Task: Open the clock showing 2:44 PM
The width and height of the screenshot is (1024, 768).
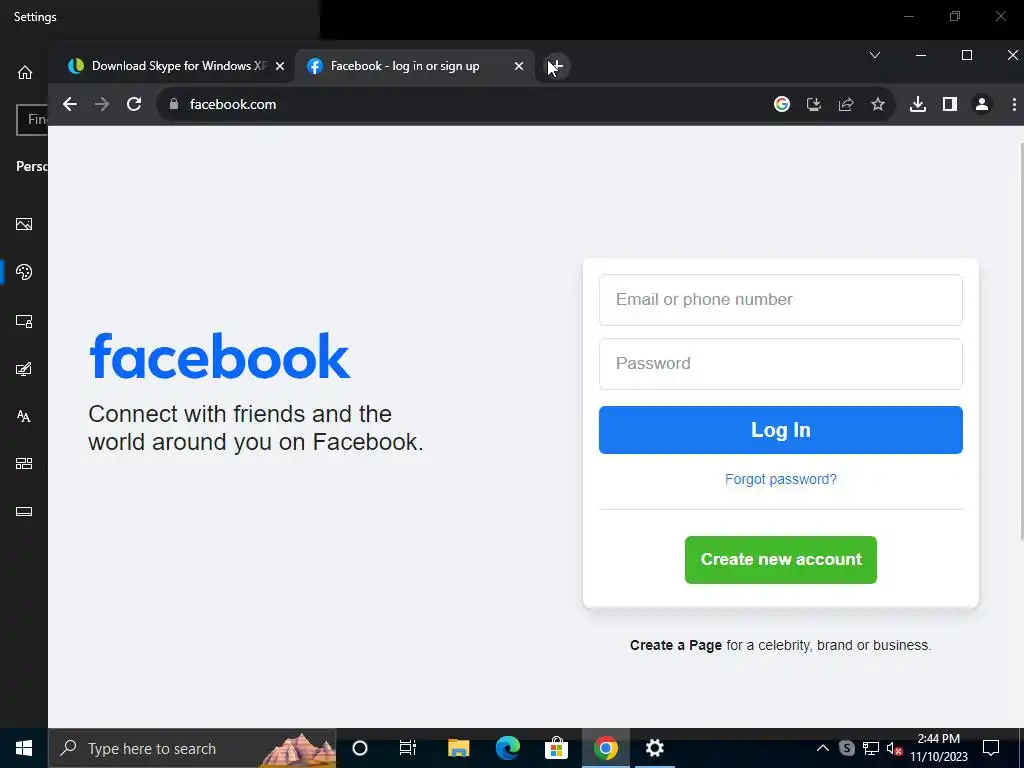Action: tap(938, 748)
